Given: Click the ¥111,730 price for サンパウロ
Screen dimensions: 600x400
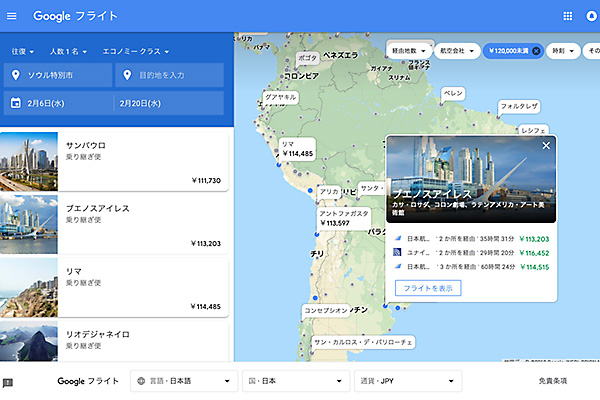Looking at the screenshot, I should (x=206, y=181).
